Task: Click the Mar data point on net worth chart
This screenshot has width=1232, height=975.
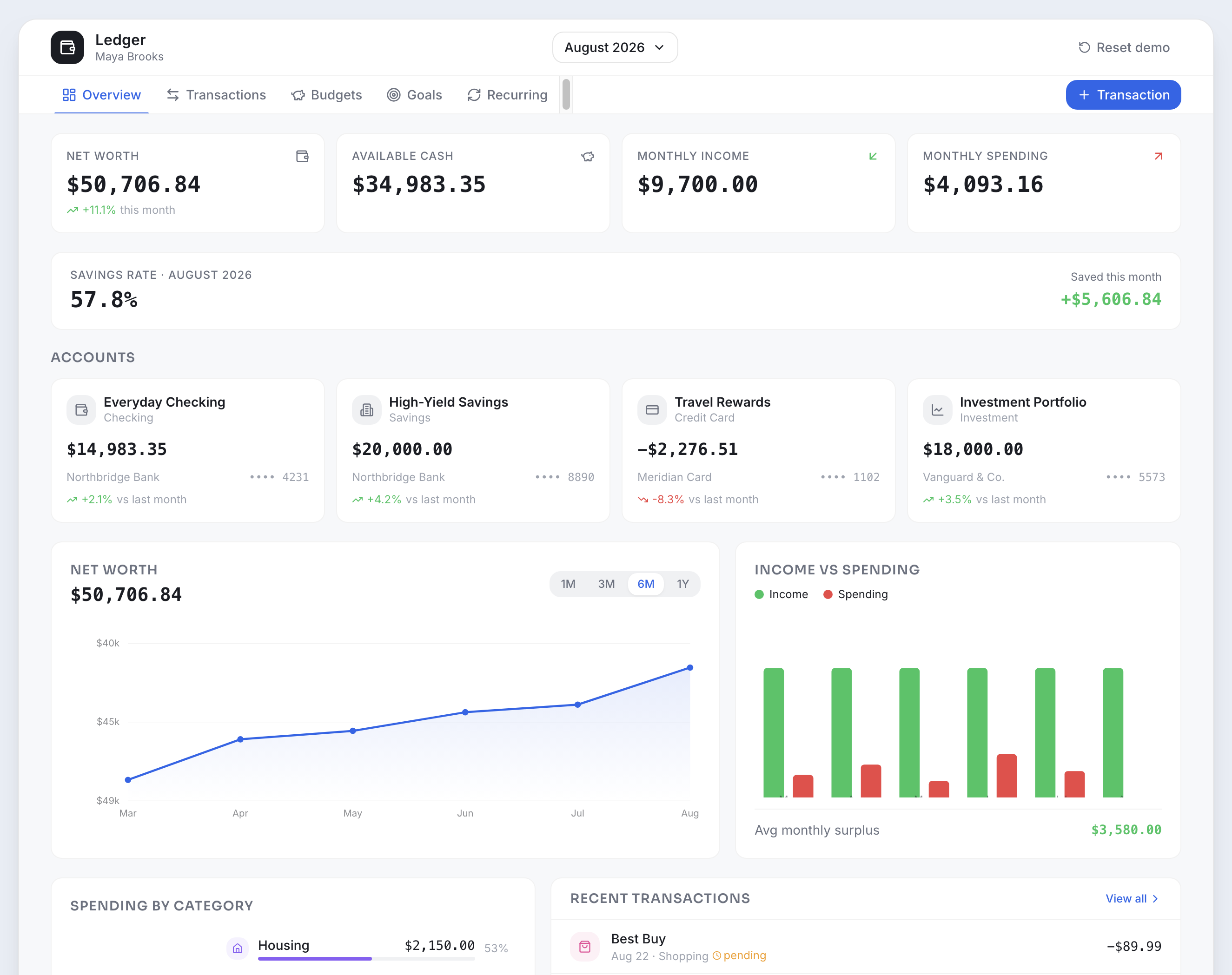Action: tap(128, 780)
